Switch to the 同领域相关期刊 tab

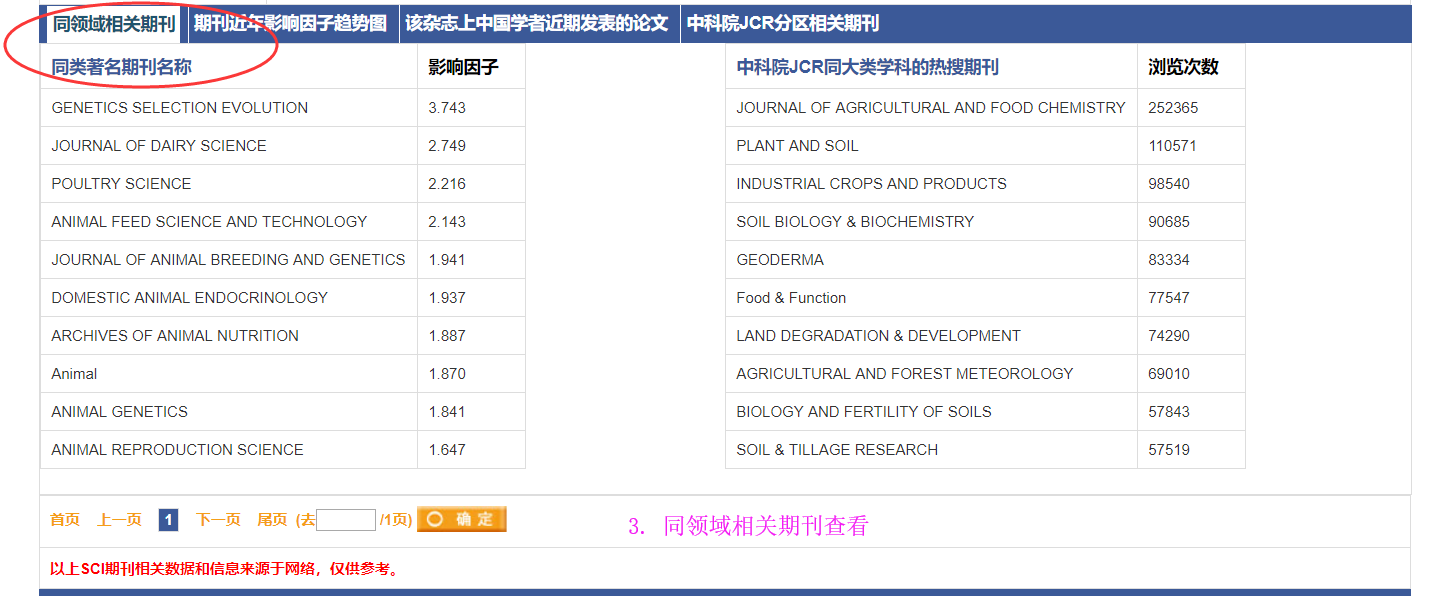click(x=114, y=24)
